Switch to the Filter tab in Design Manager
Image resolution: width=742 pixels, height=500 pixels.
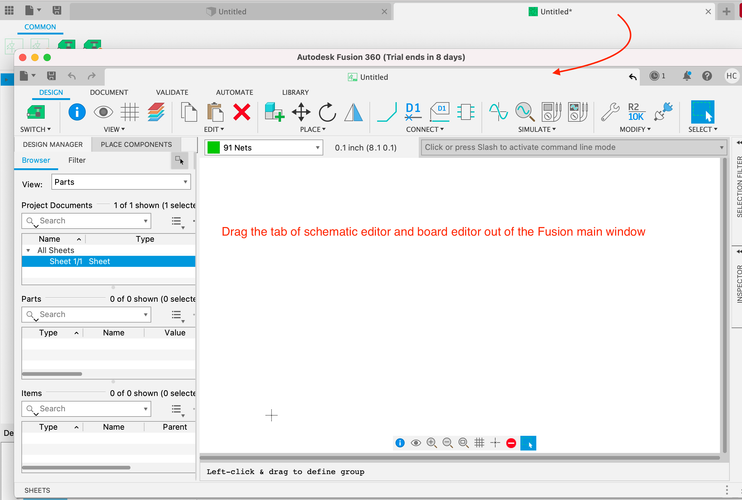[x=77, y=160]
